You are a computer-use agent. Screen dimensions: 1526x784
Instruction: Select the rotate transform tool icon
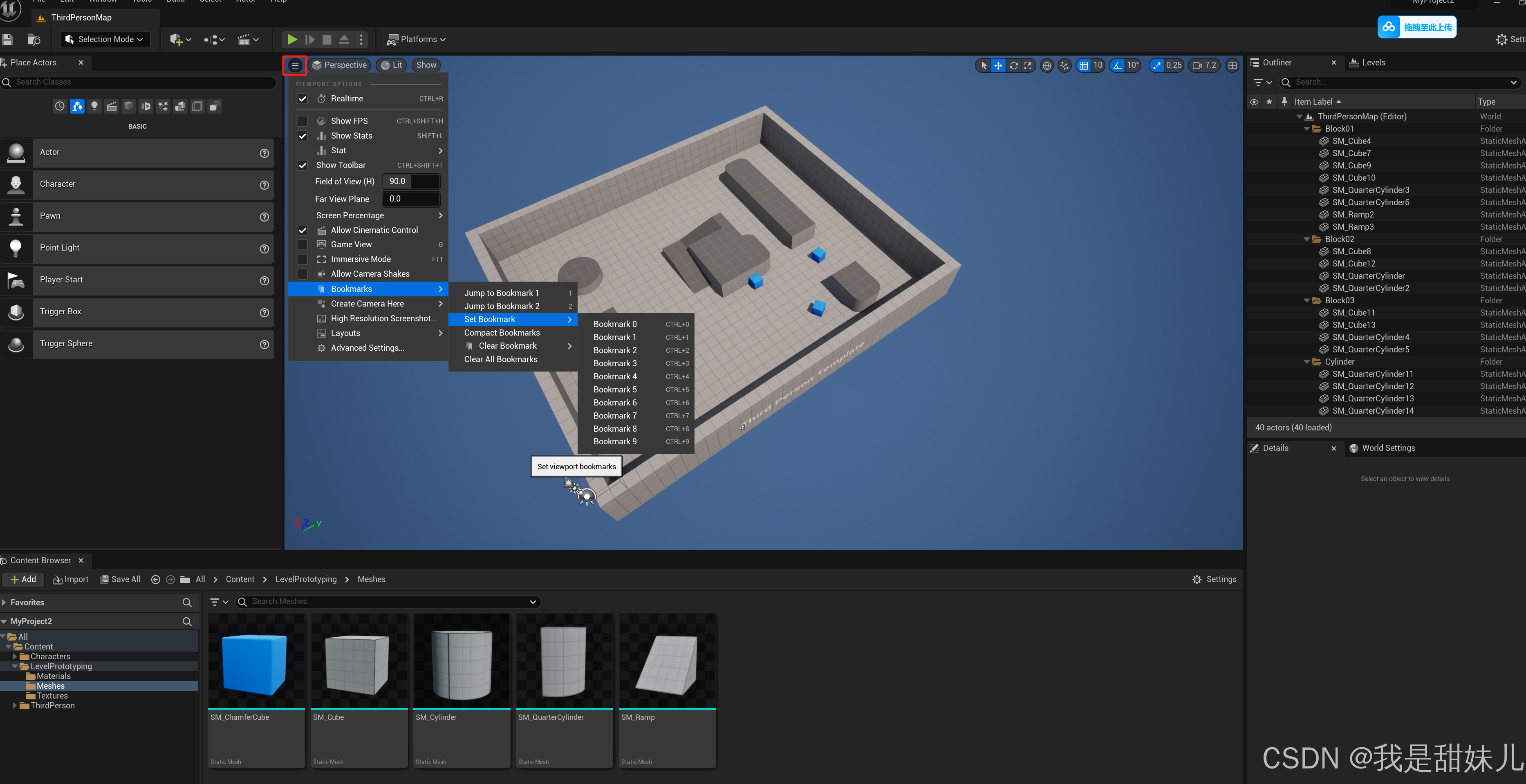pyautogui.click(x=1013, y=65)
